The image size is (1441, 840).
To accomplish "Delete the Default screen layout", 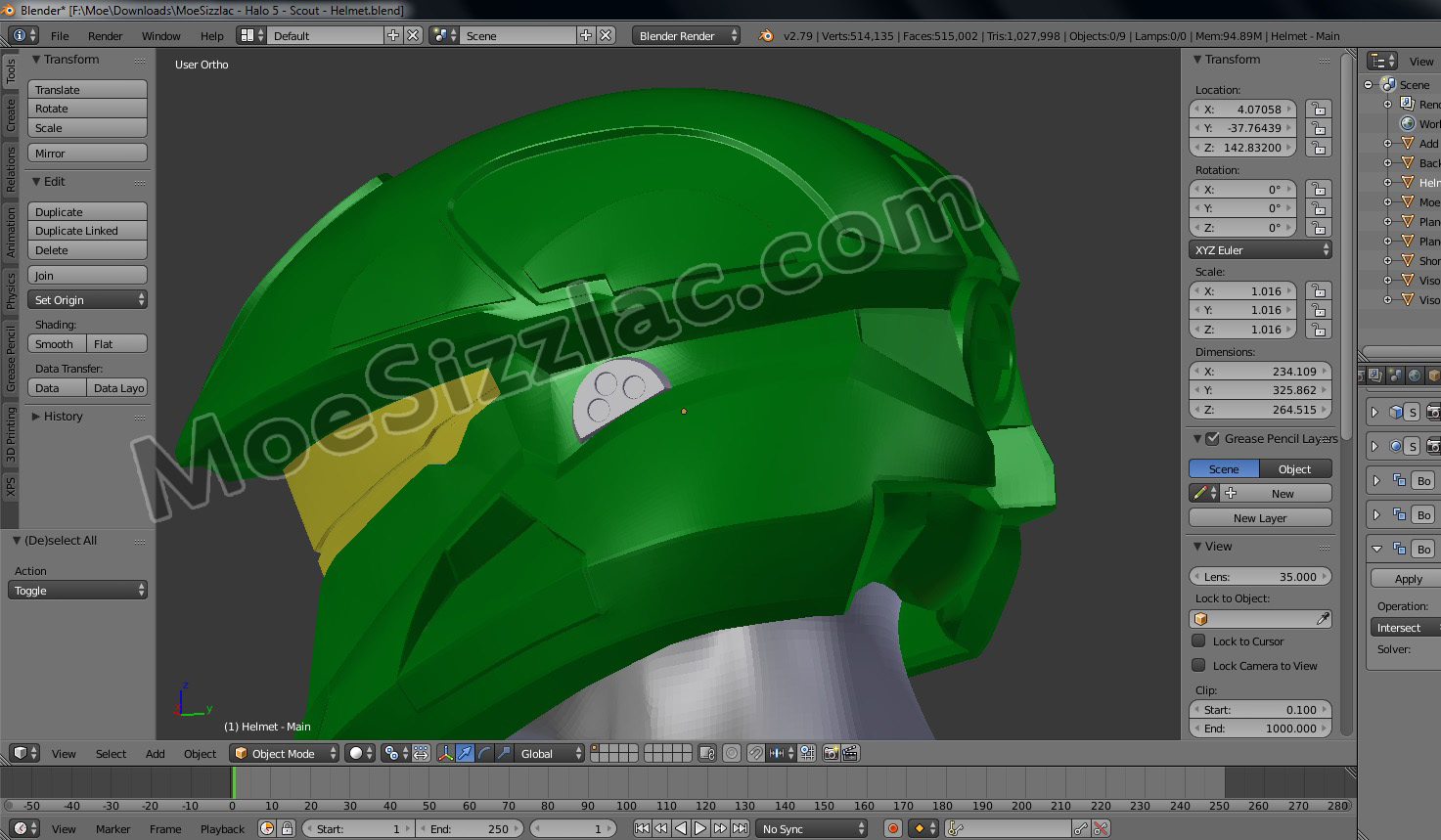I will (x=413, y=35).
